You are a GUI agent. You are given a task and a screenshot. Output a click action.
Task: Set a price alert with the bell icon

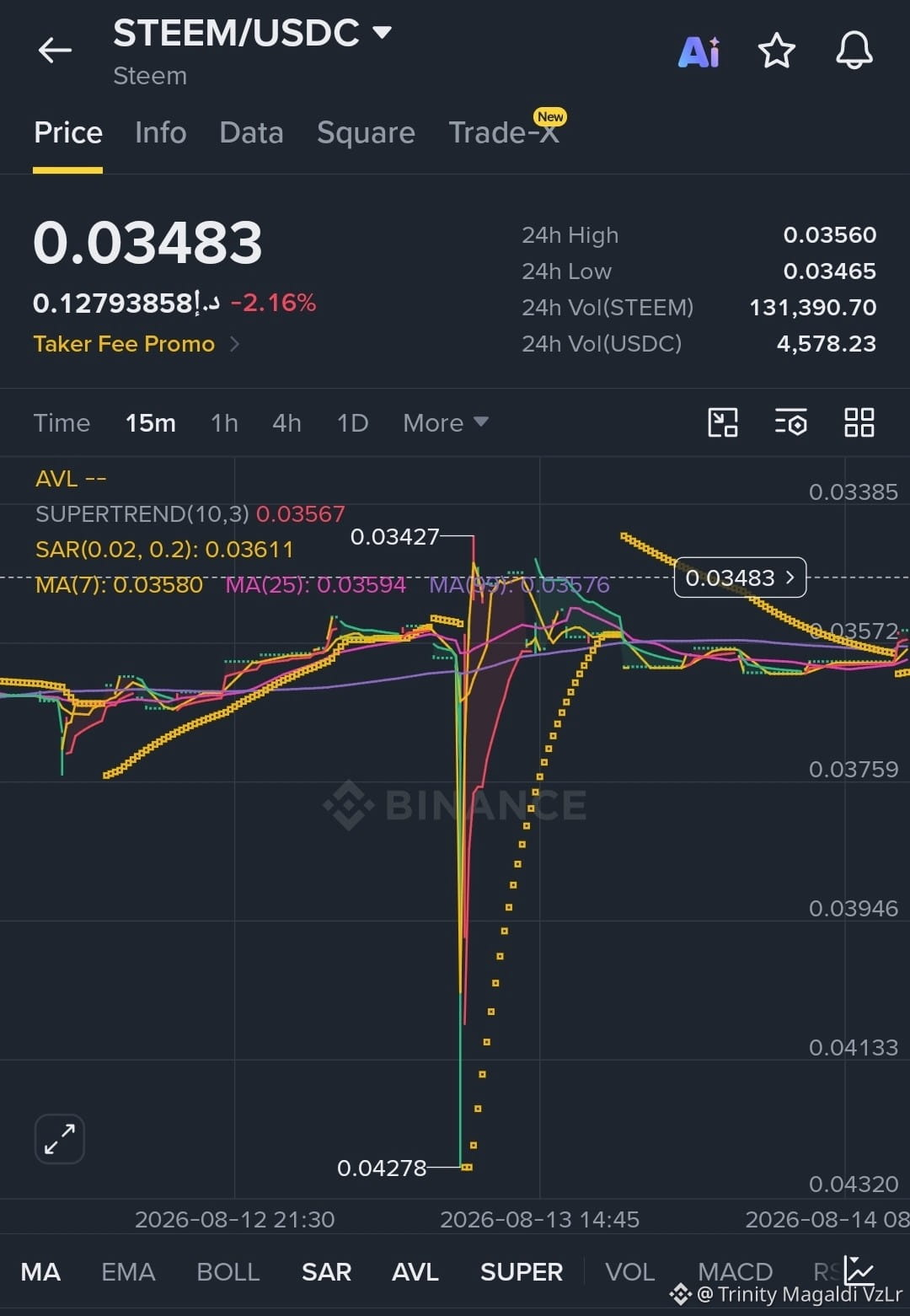click(854, 51)
